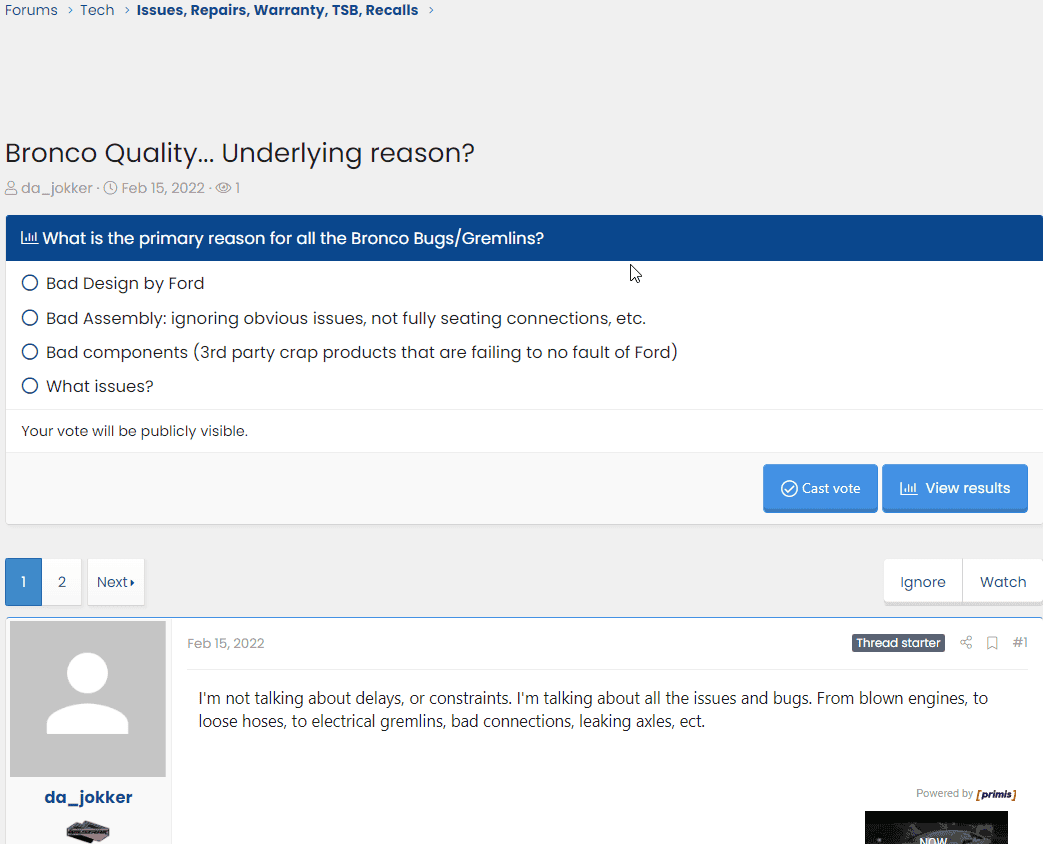Viewport: 1043px width, 844px height.
Task: Open the View results button
Action: 955,488
